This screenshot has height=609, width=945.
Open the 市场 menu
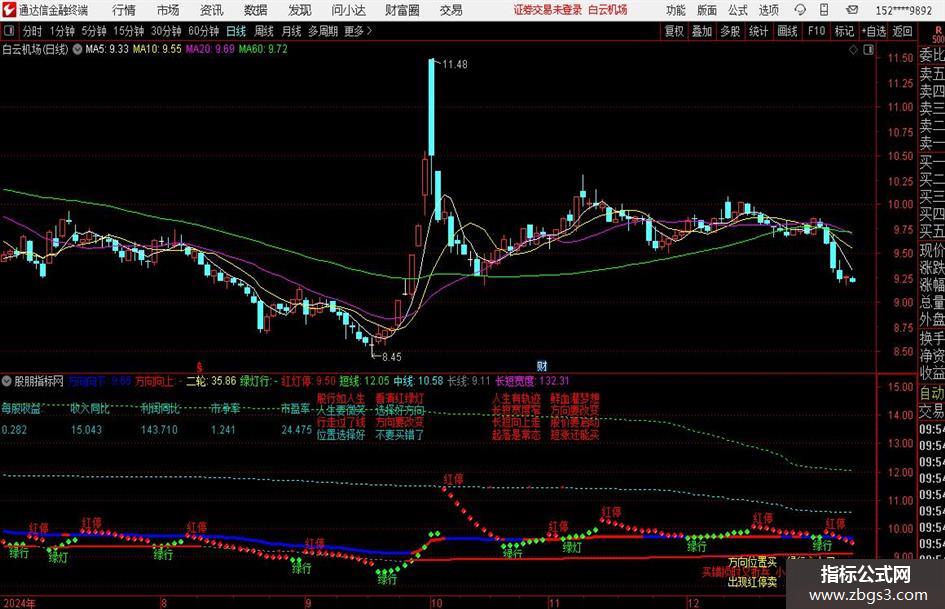pyautogui.click(x=168, y=10)
